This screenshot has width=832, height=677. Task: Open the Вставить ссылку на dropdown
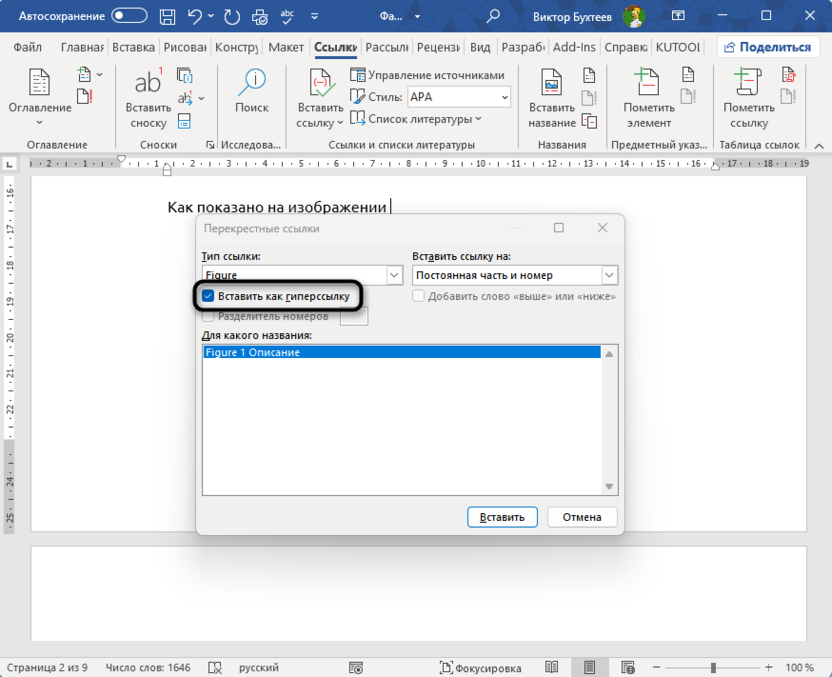click(608, 274)
